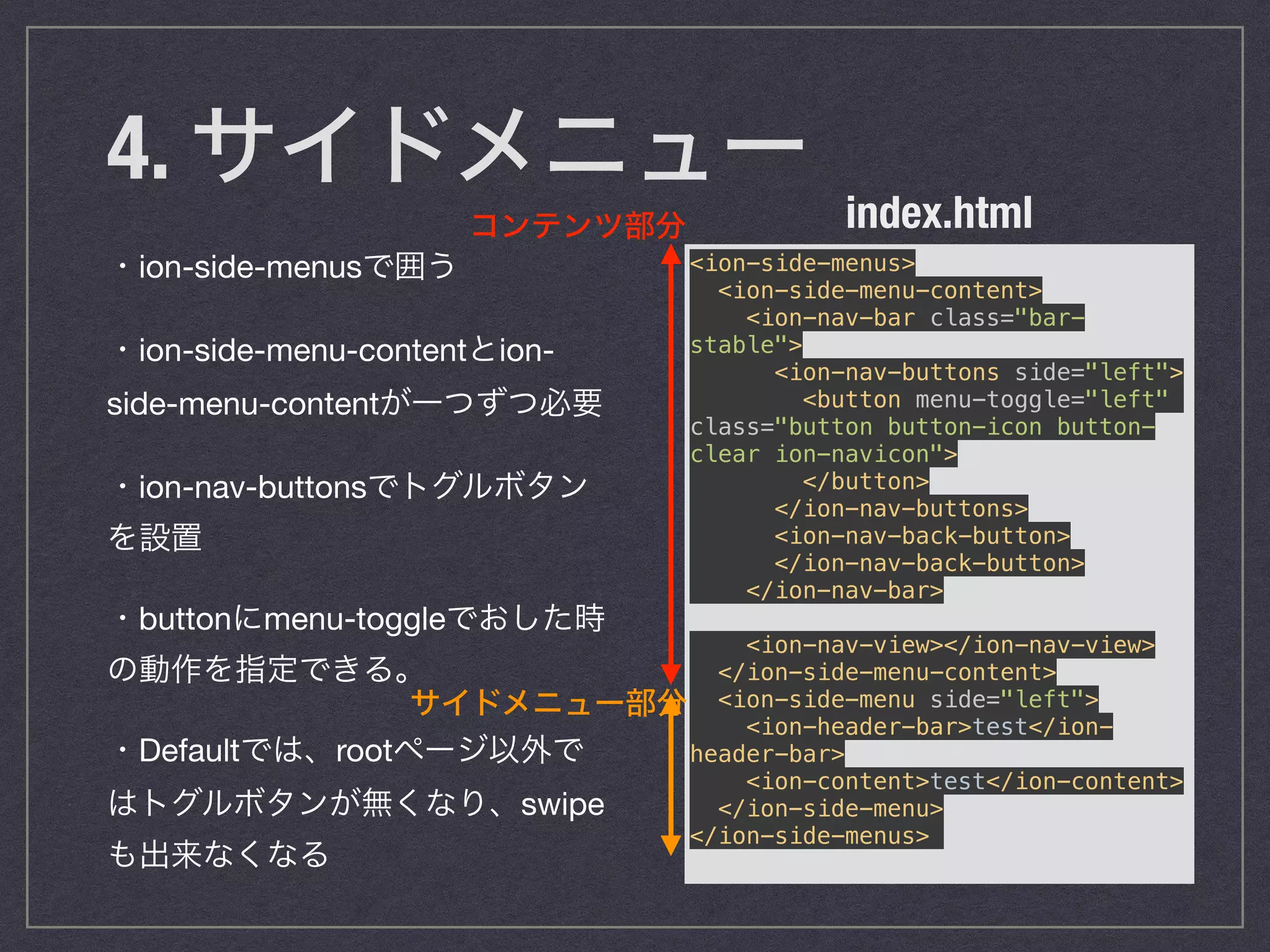
Task: Click code '<button menu-toggle="left"'
Action: click(x=985, y=399)
